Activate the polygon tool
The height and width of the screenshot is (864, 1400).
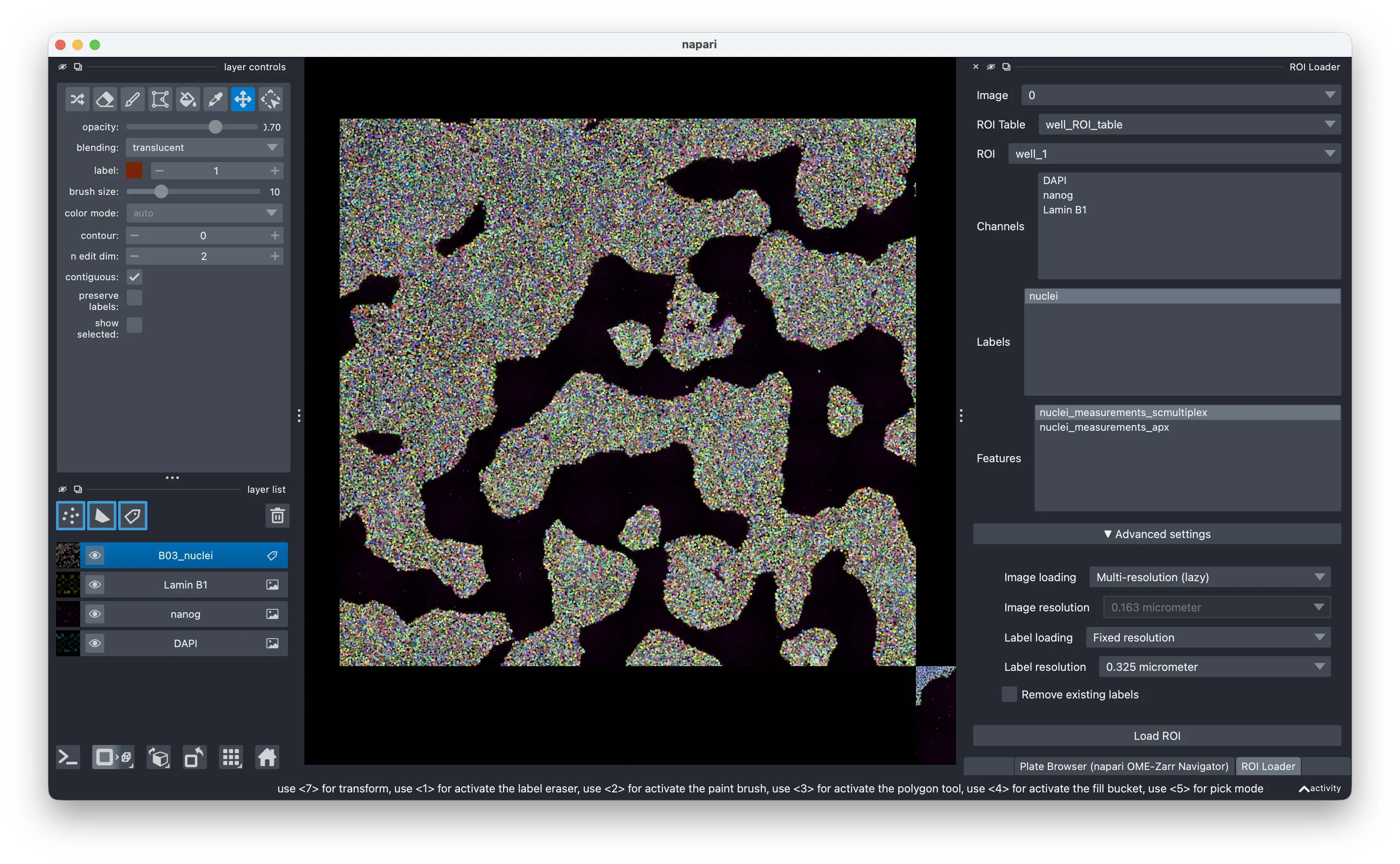point(160,100)
